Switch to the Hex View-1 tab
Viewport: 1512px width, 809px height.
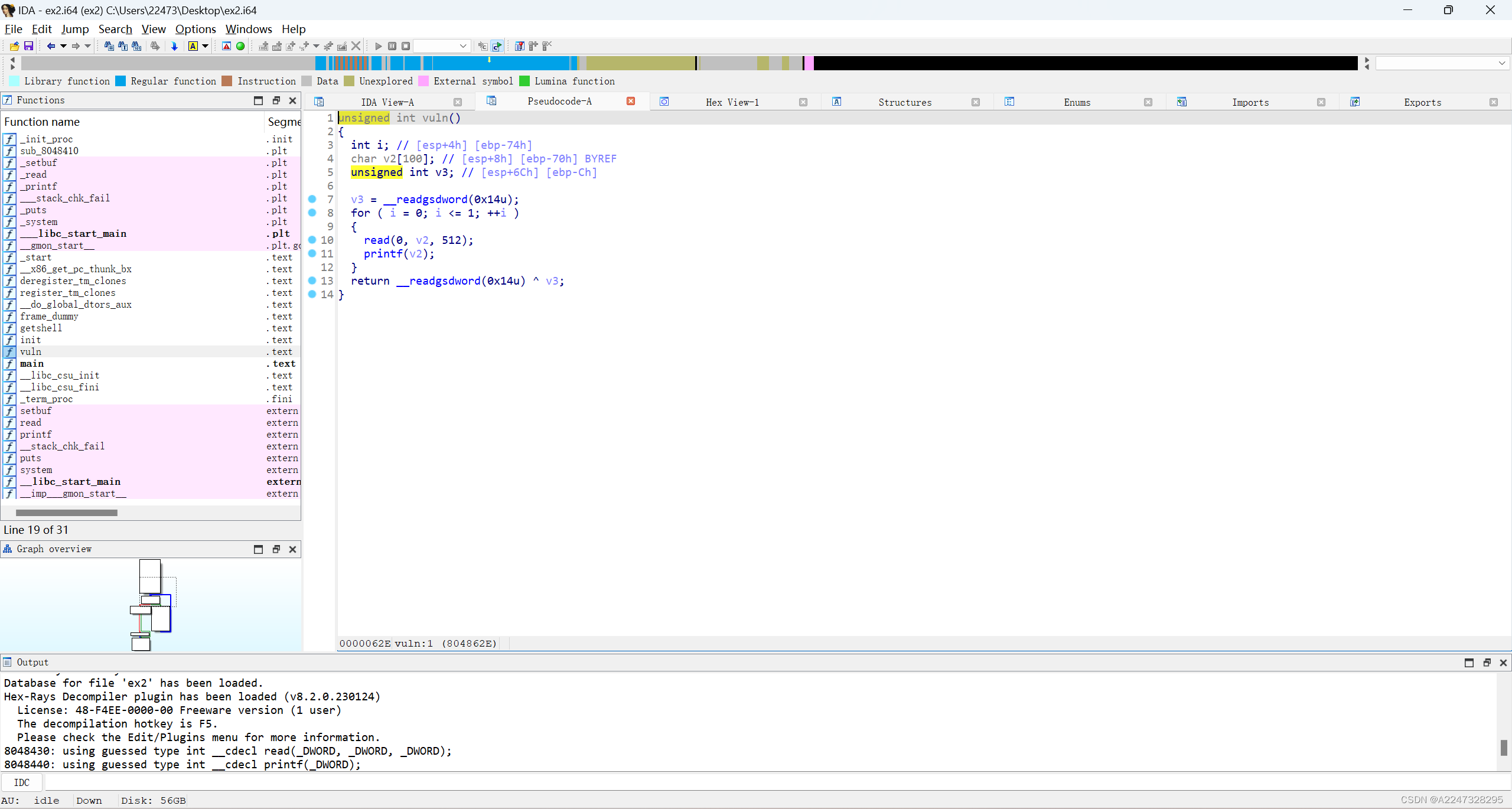pyautogui.click(x=732, y=102)
